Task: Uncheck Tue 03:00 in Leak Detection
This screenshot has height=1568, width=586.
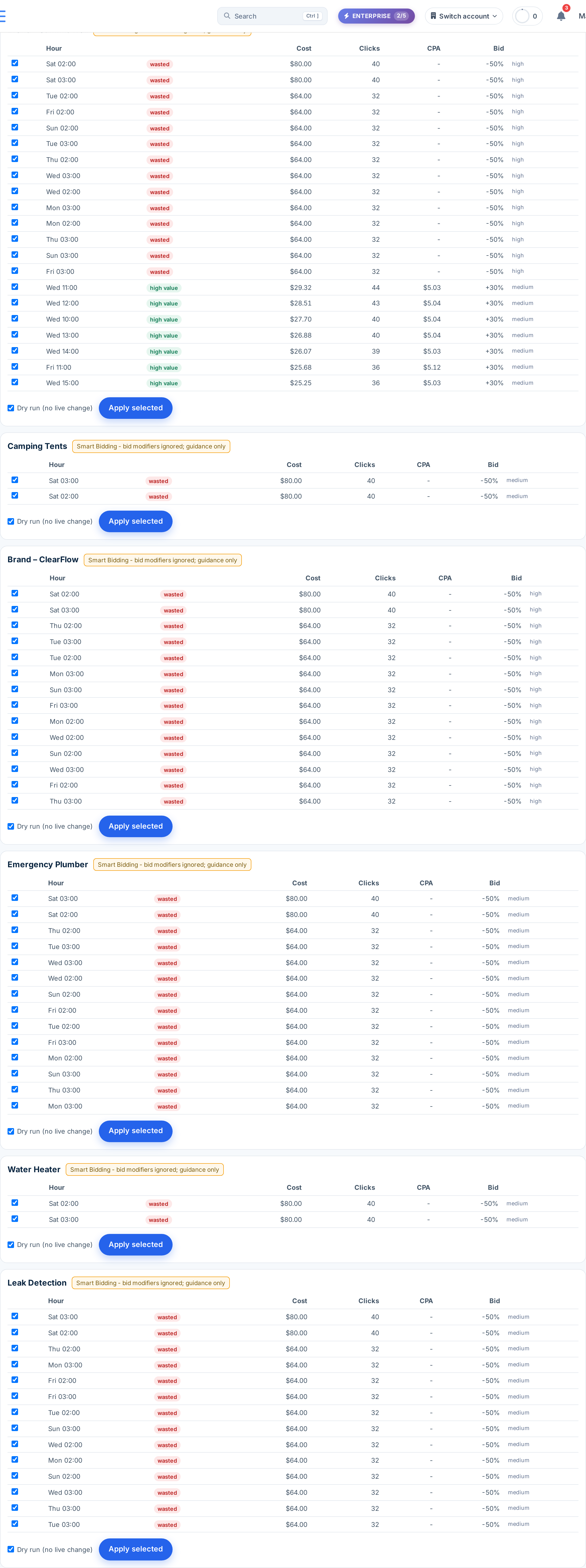Action: pyautogui.click(x=15, y=1524)
